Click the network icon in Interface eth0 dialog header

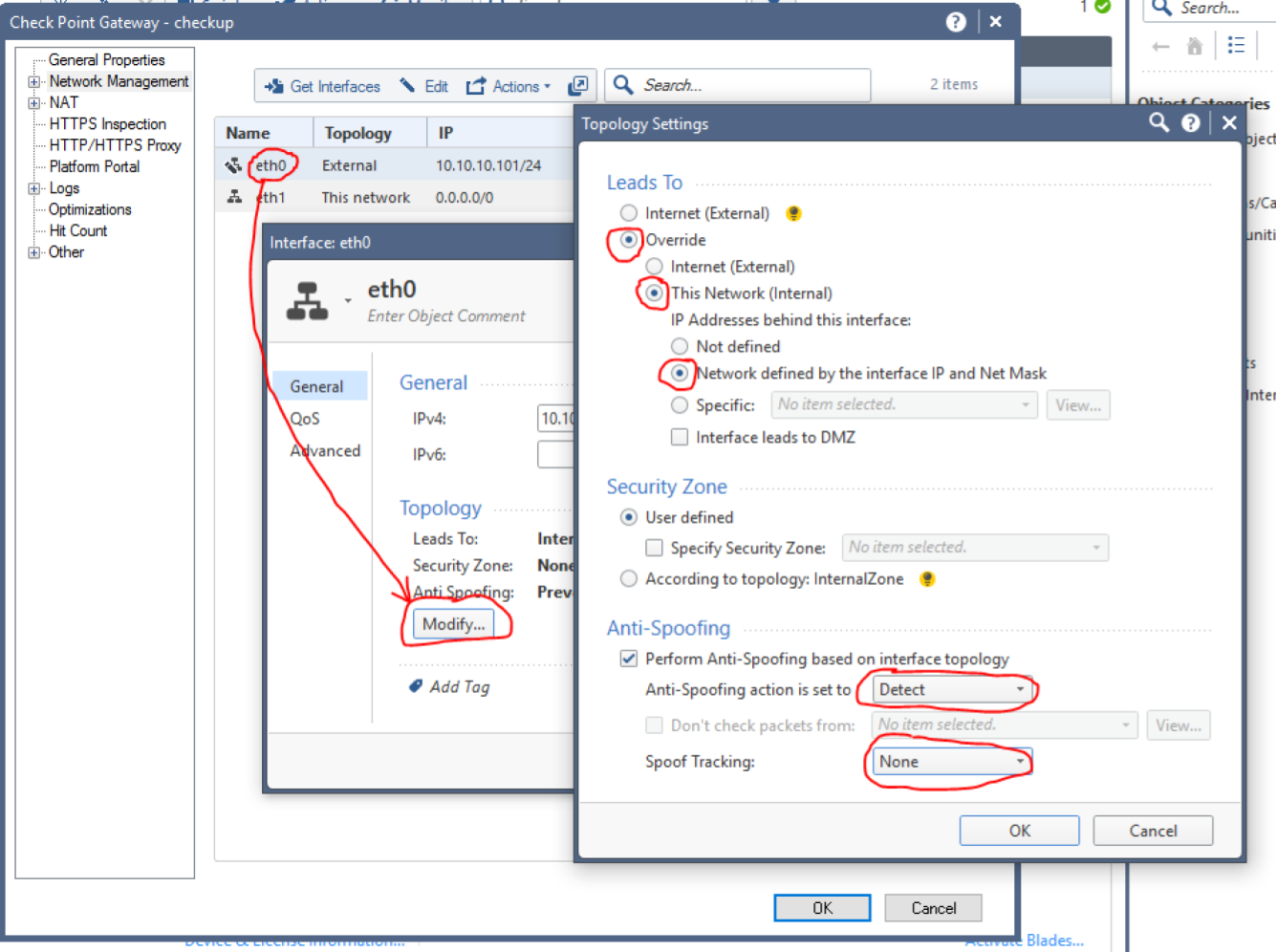tap(307, 301)
